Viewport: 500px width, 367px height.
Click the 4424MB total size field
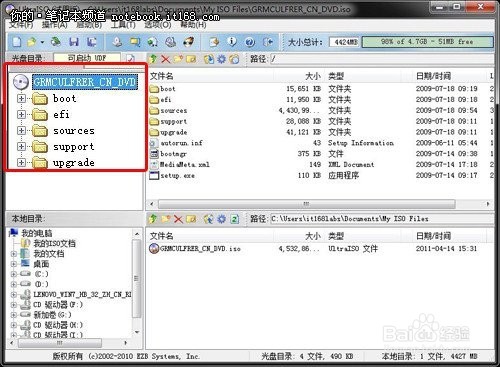pyautogui.click(x=345, y=42)
